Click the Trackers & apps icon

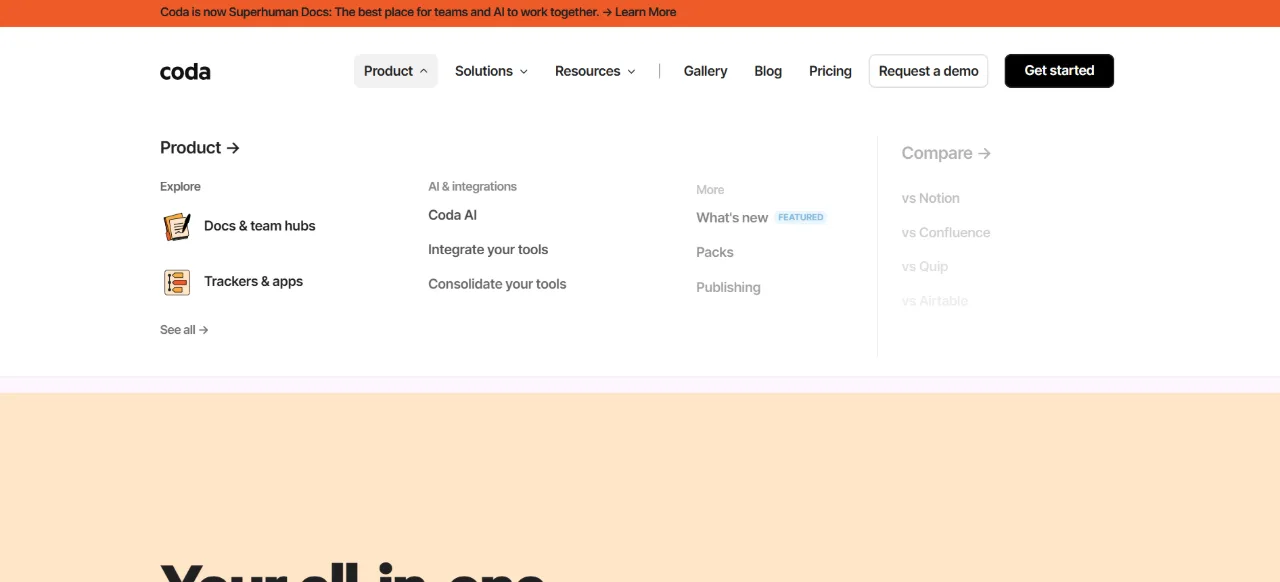(x=177, y=282)
